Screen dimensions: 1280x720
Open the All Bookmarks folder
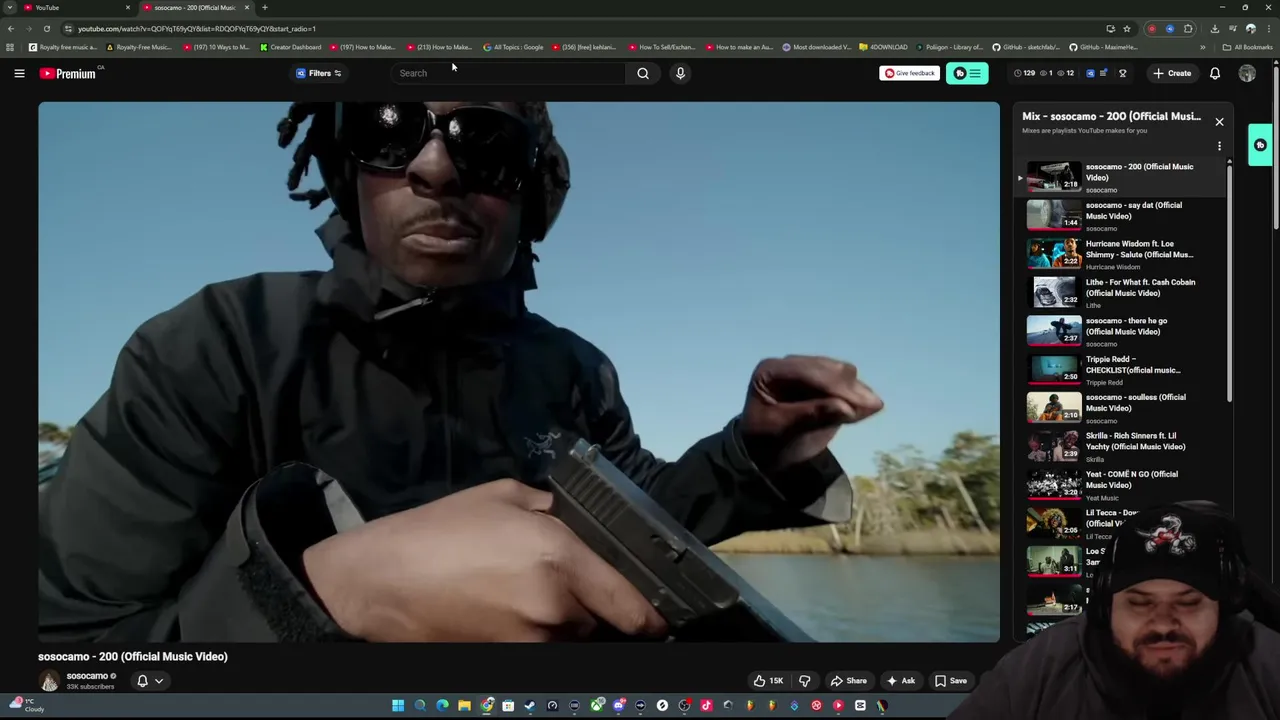click(1248, 47)
